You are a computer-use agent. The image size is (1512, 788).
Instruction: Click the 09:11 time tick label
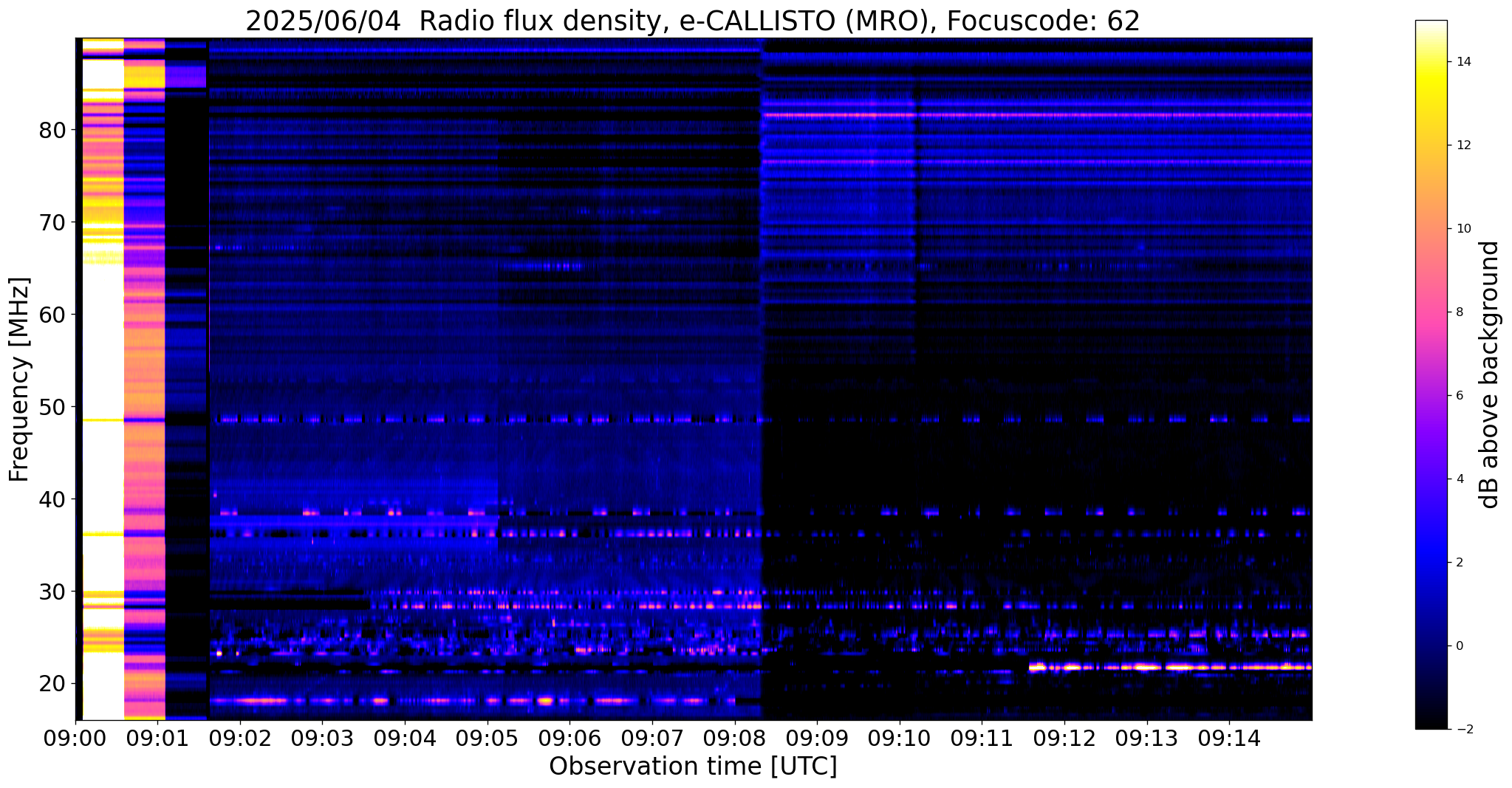pyautogui.click(x=982, y=738)
